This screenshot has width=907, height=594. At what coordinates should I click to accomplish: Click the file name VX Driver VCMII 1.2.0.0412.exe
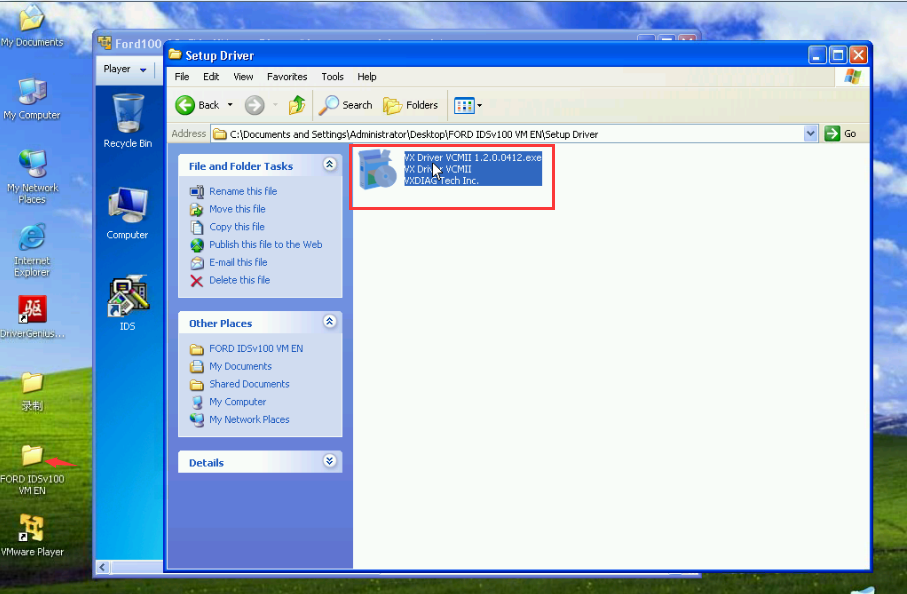coord(473,157)
